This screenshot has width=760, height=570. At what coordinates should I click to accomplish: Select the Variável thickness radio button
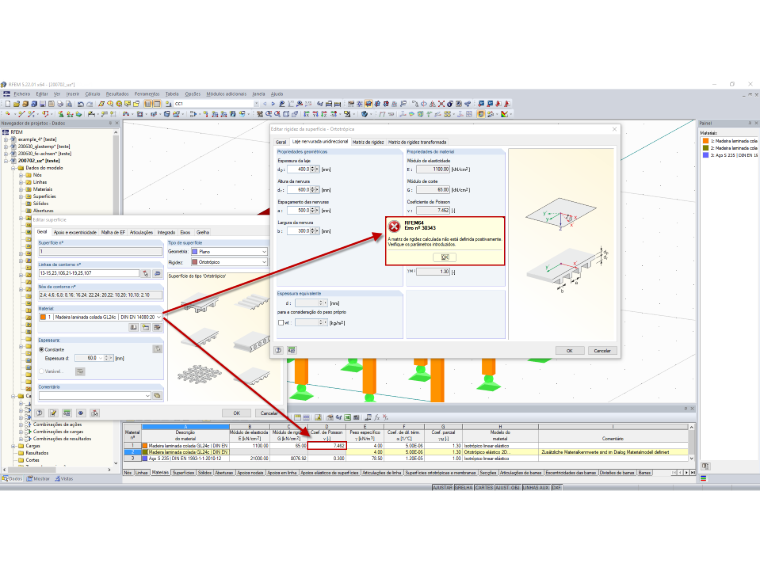42,371
